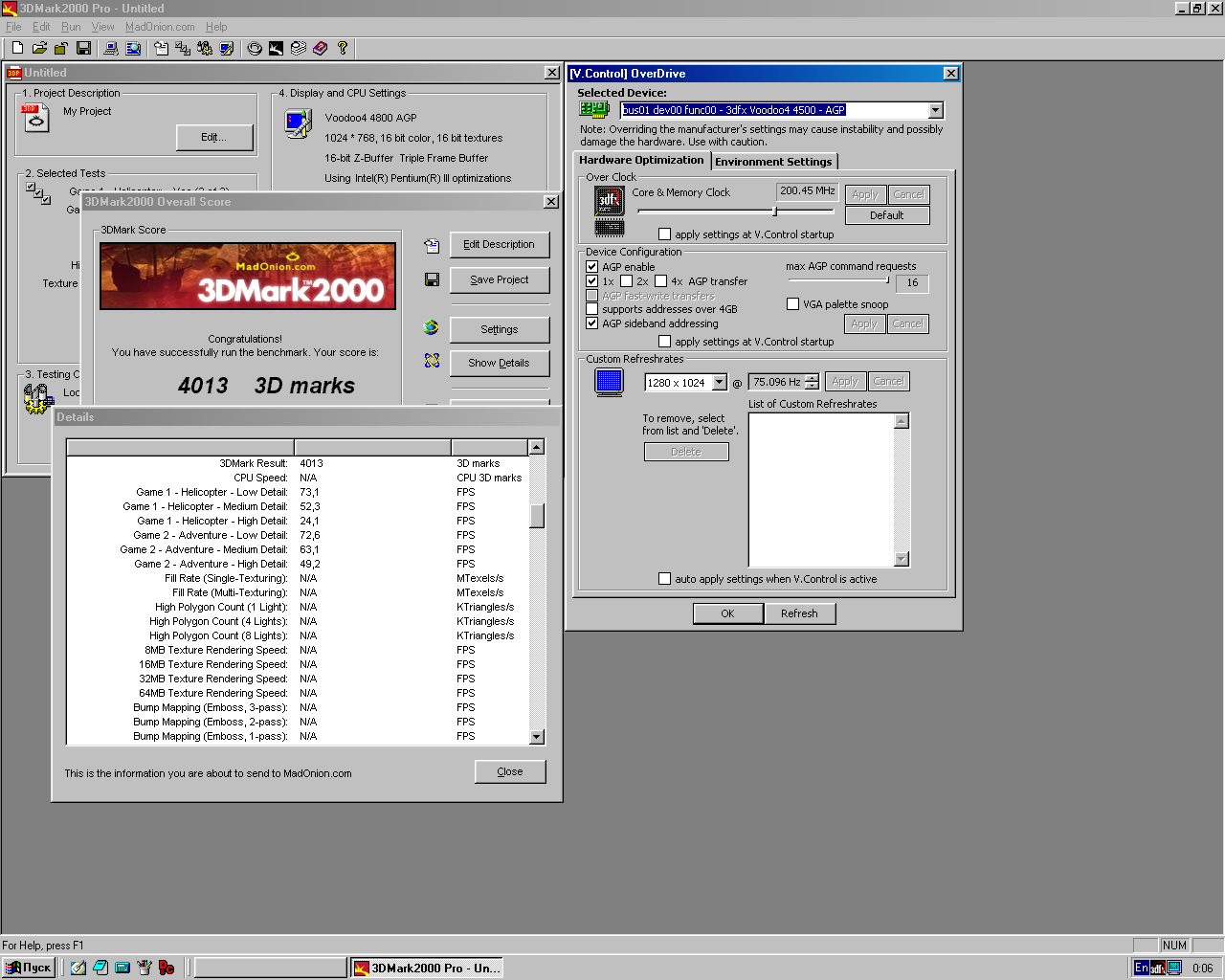The width and height of the screenshot is (1225, 980).
Task: Click the 3DMark2000 Pro taskbar button
Action: (x=426, y=968)
